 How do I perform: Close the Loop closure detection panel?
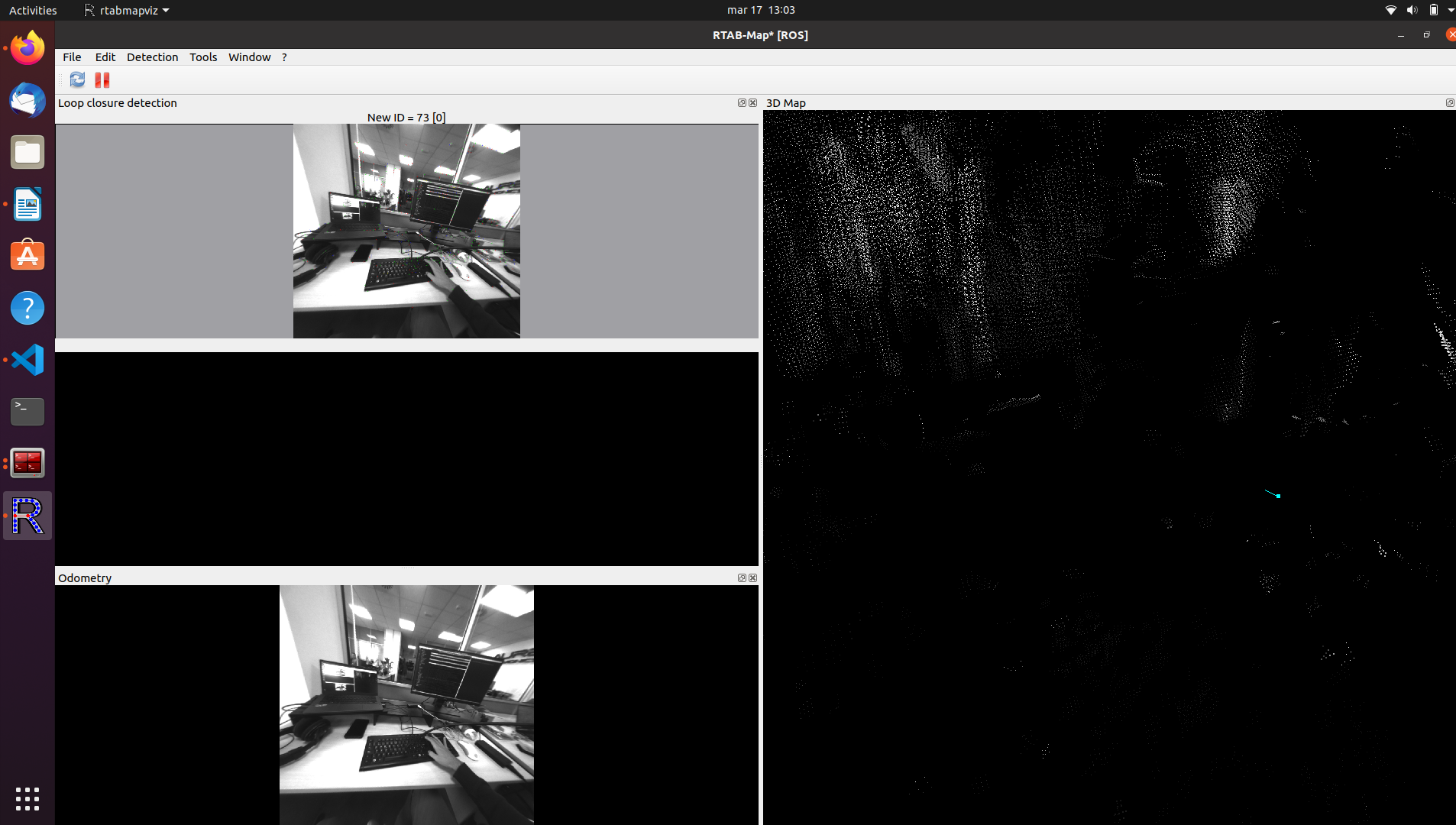pyautogui.click(x=753, y=102)
